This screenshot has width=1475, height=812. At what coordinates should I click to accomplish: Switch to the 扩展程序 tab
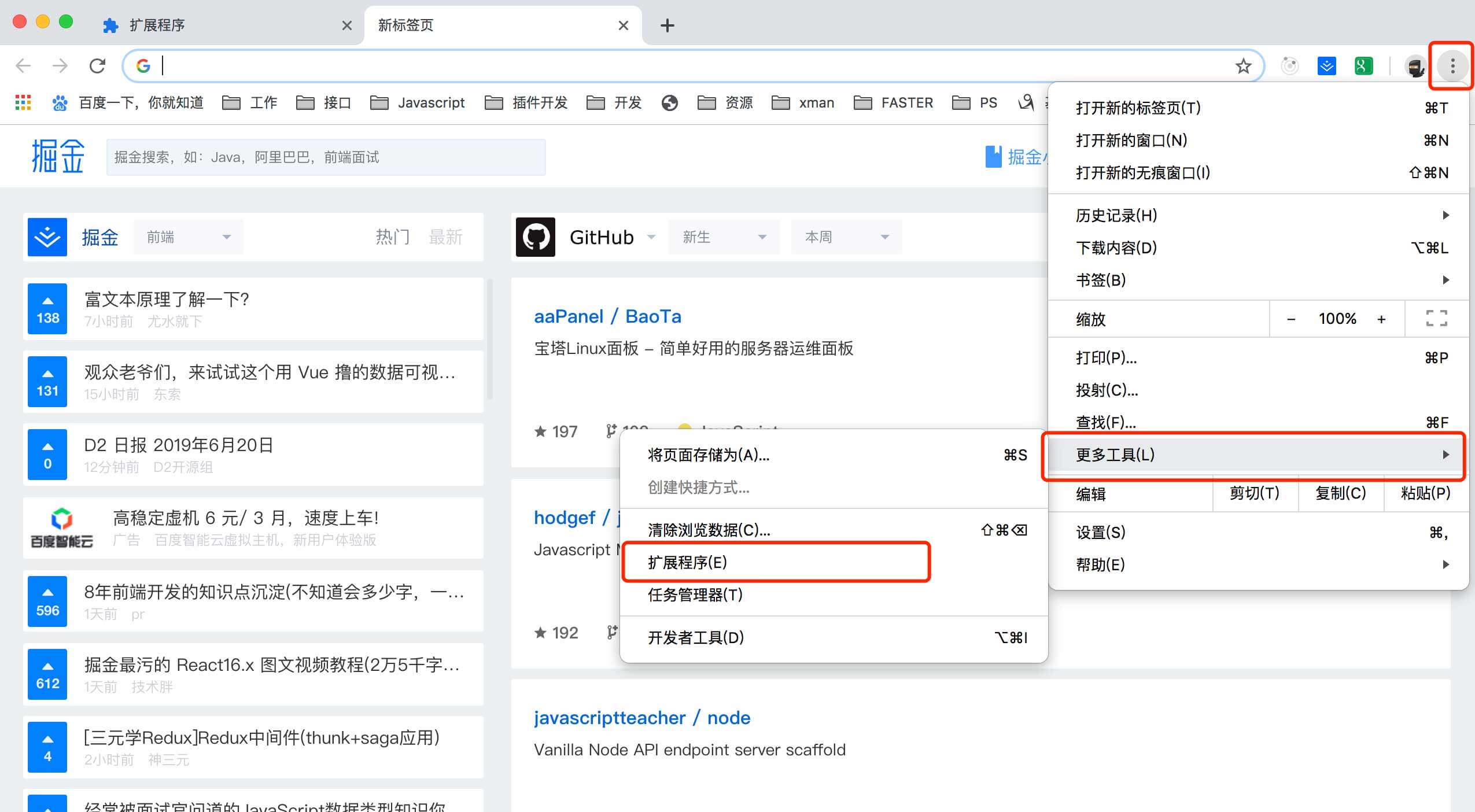(226, 25)
